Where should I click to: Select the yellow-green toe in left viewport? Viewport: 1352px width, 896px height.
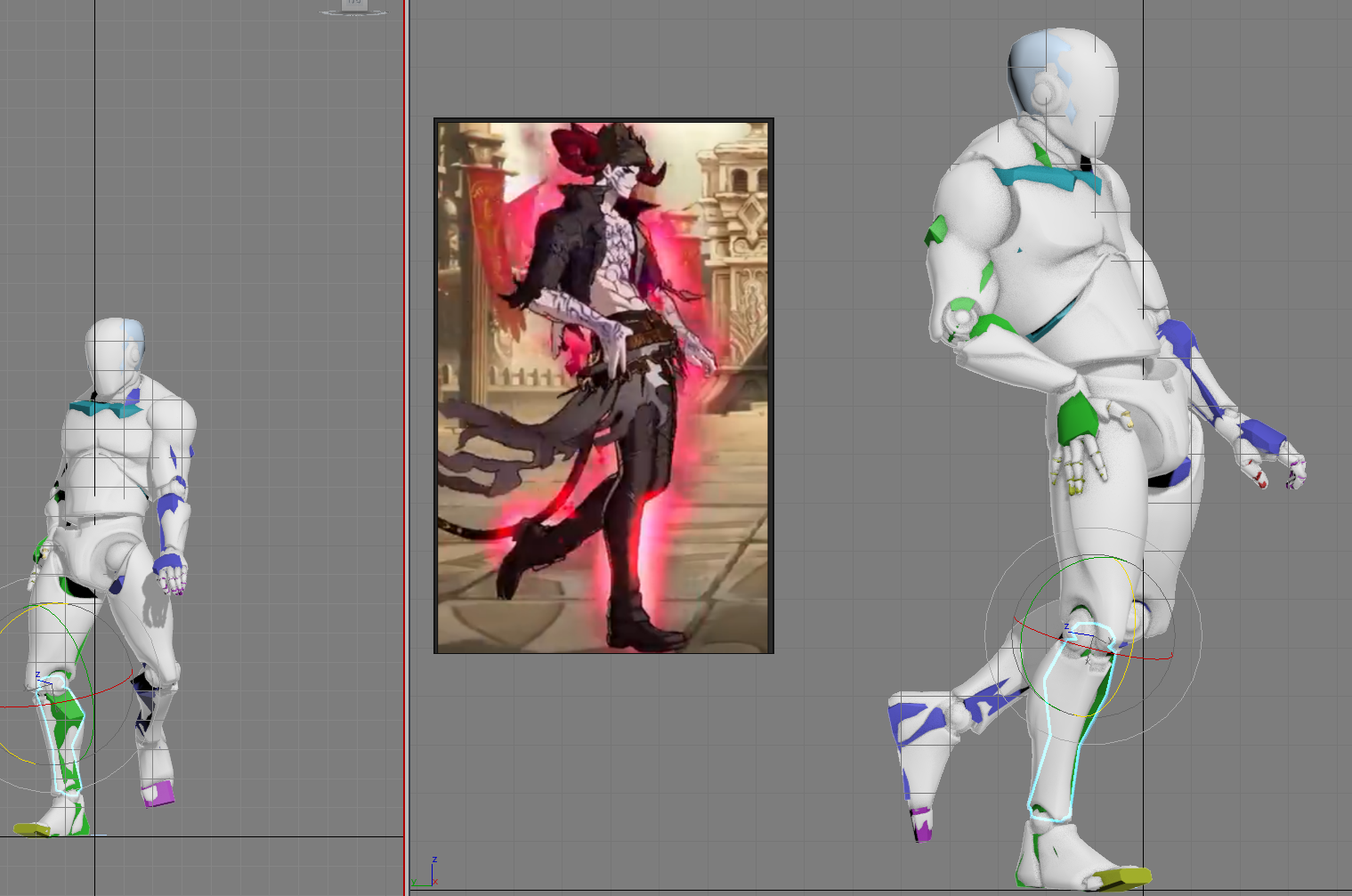click(32, 829)
